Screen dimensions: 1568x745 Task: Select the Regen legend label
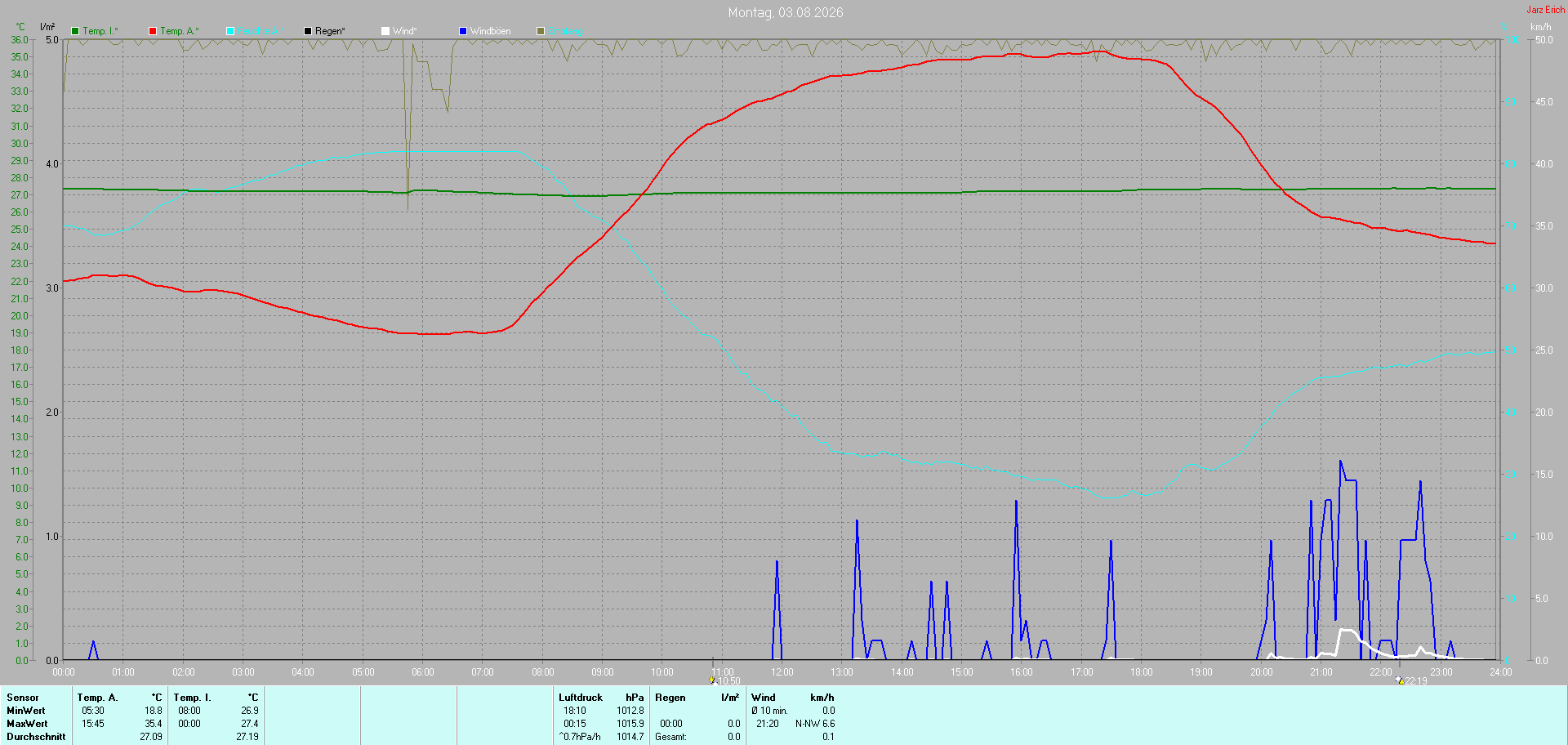click(330, 31)
